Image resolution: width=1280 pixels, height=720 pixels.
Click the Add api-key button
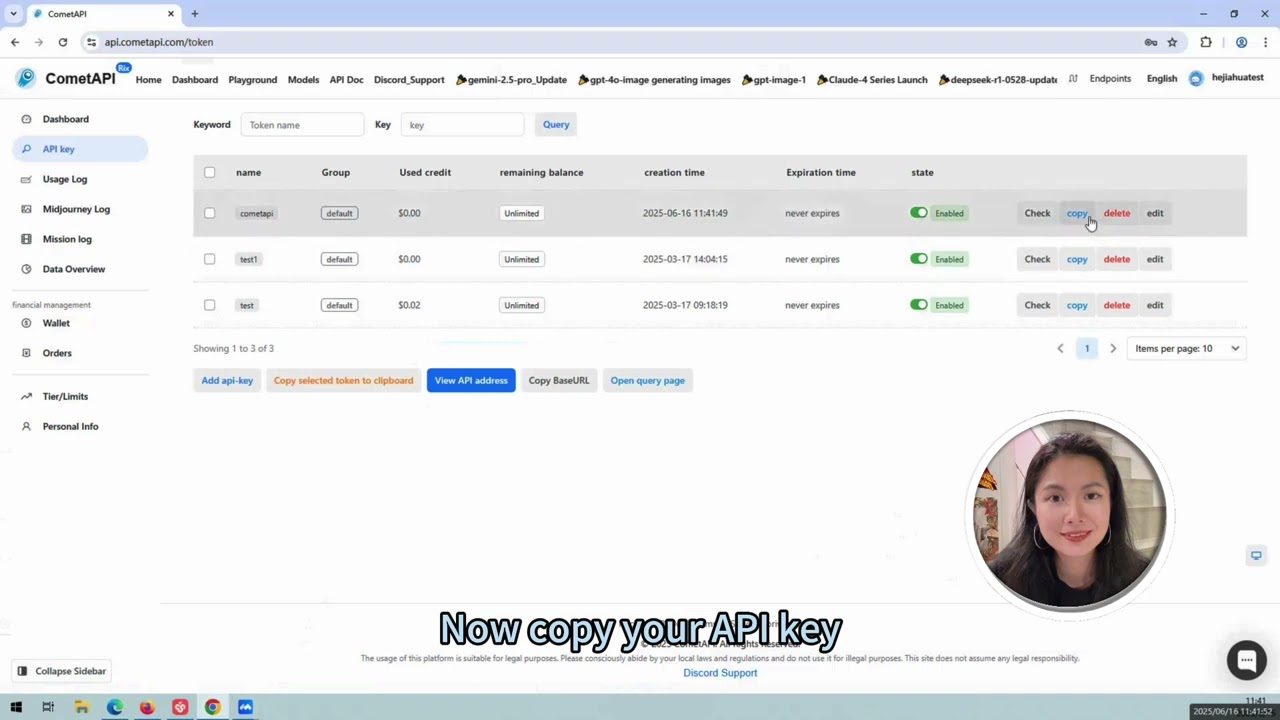click(227, 380)
